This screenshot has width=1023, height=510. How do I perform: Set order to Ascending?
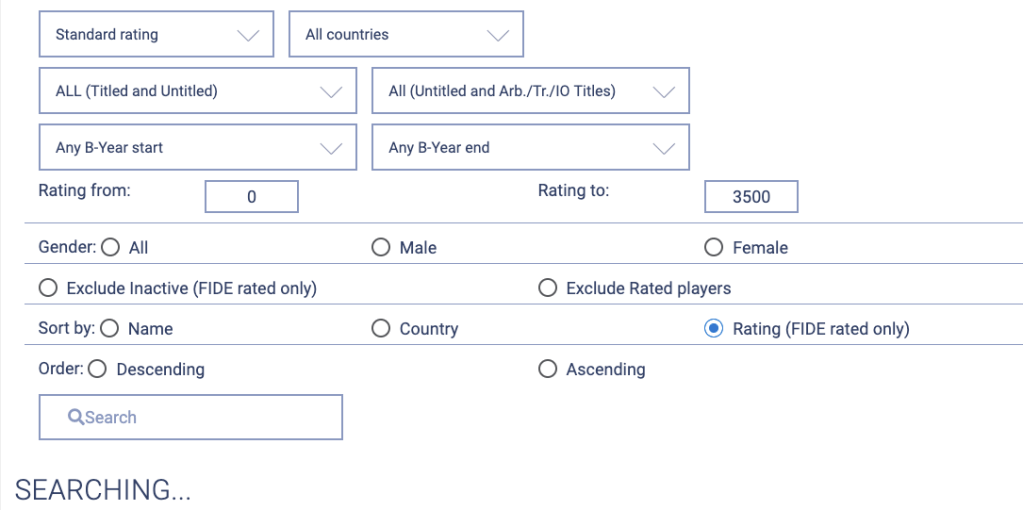547,369
